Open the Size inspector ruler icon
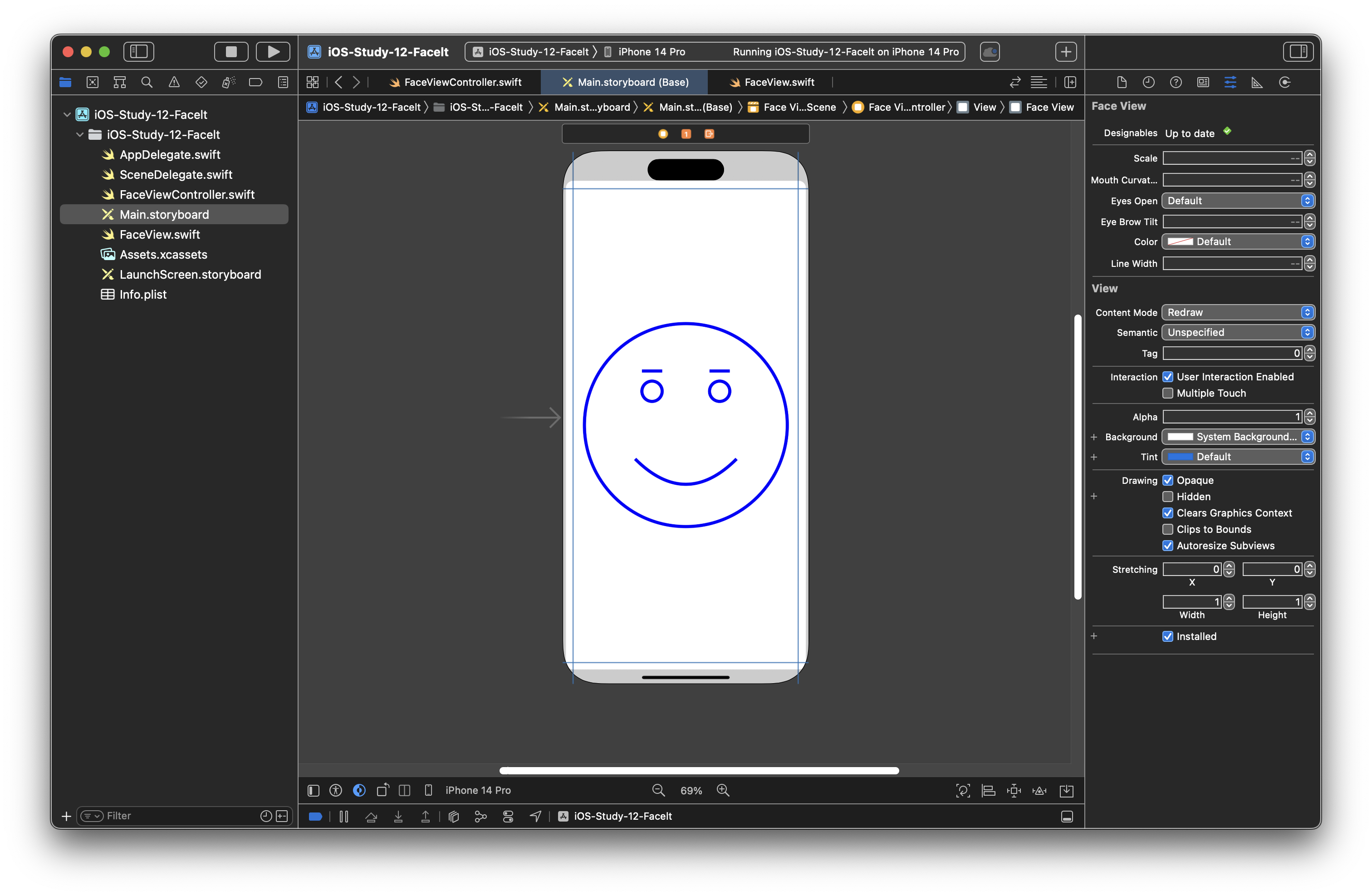The image size is (1372, 896). coord(1257,83)
